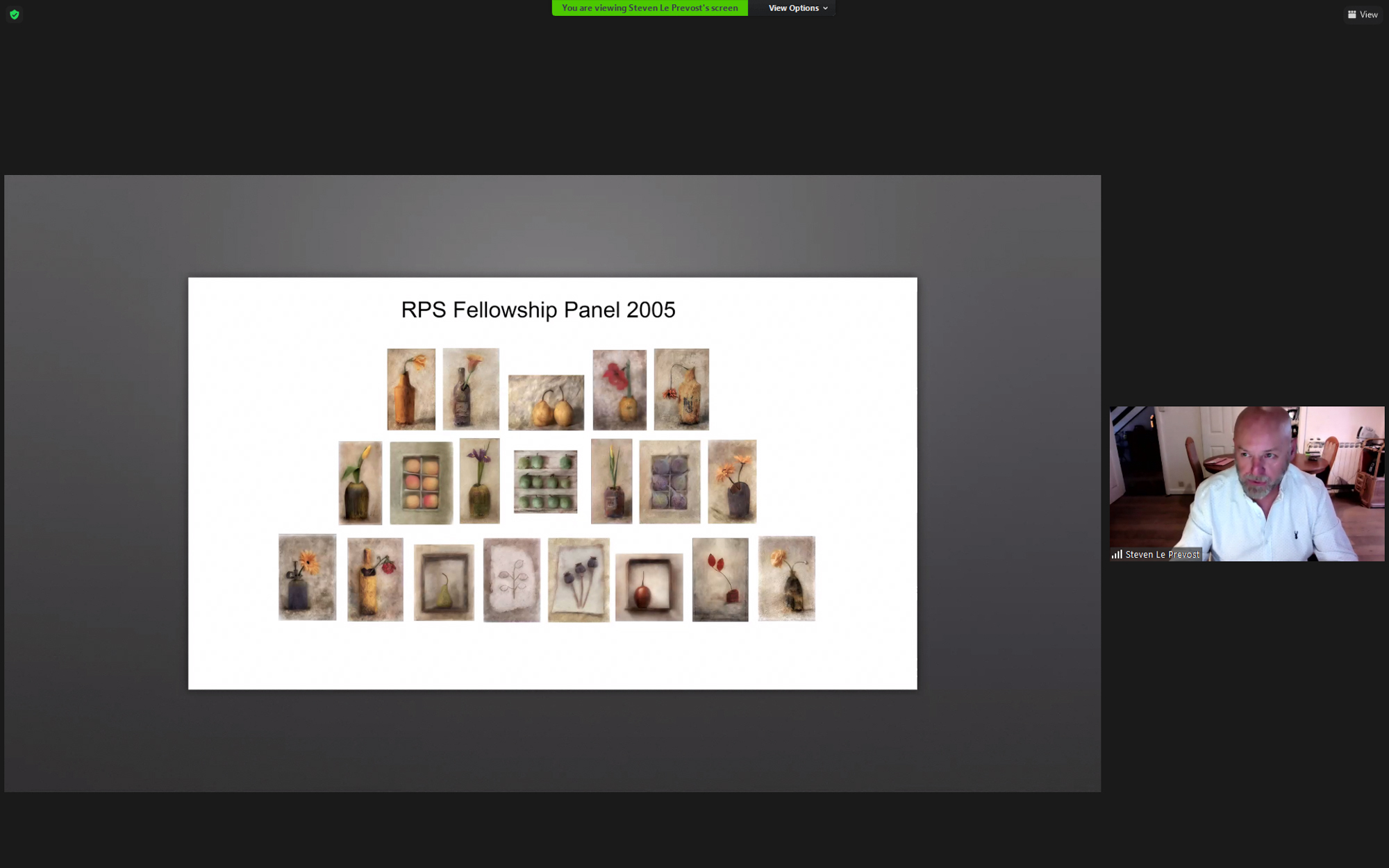Select the red poppy in yellow vase photo
Screen dimensions: 1389x868
pyautogui.click(x=619, y=390)
